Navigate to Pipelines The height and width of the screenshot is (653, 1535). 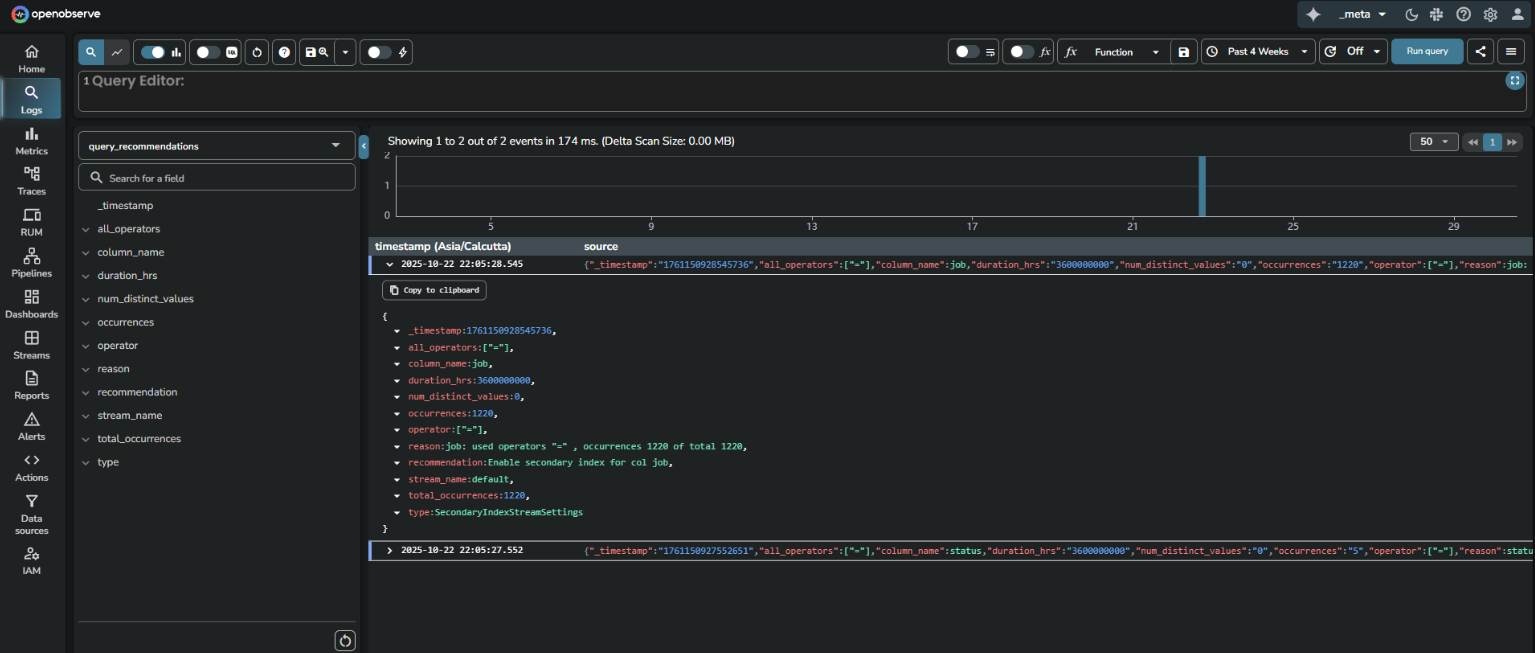point(31,262)
